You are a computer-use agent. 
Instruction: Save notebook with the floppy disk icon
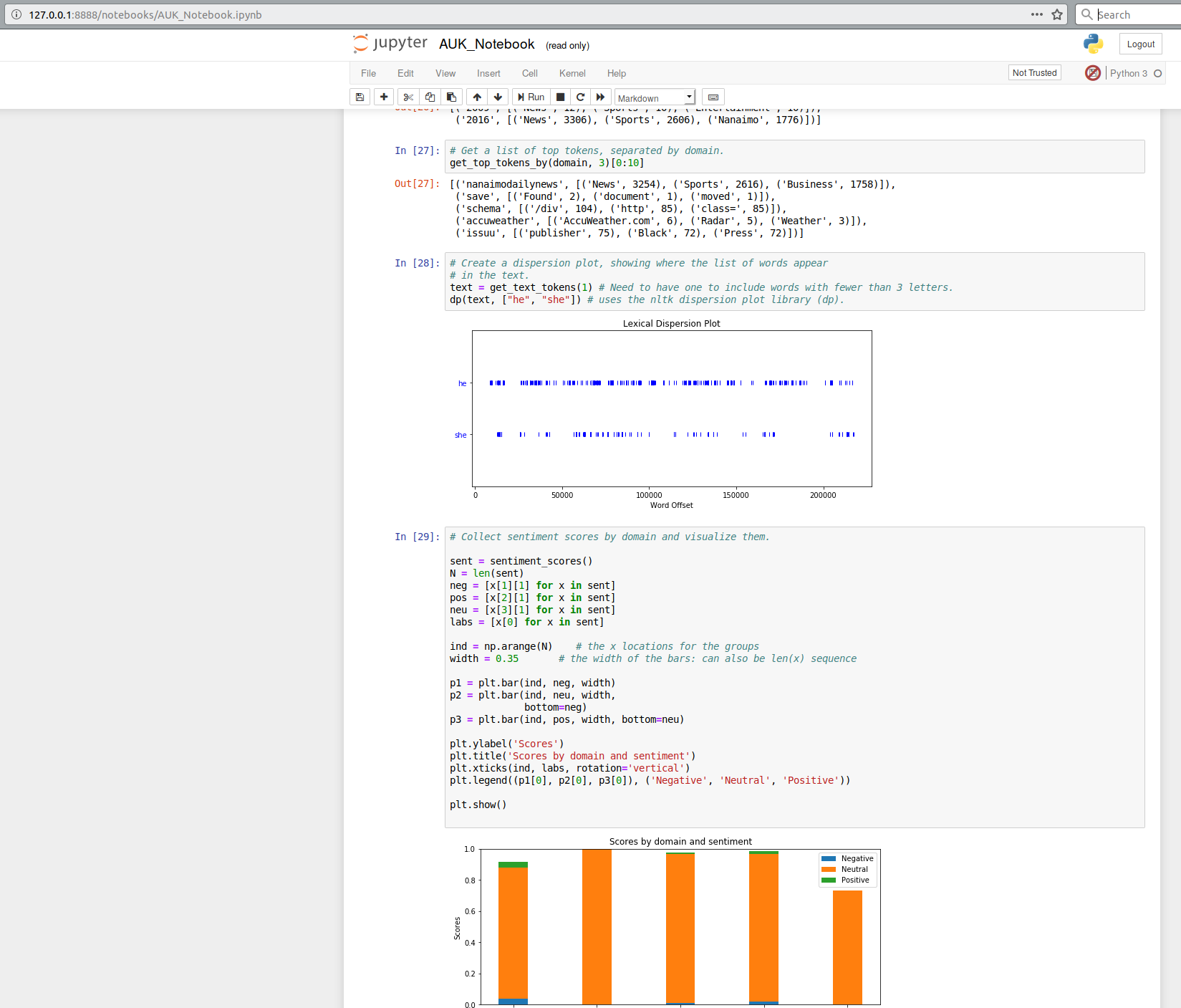[x=360, y=97]
